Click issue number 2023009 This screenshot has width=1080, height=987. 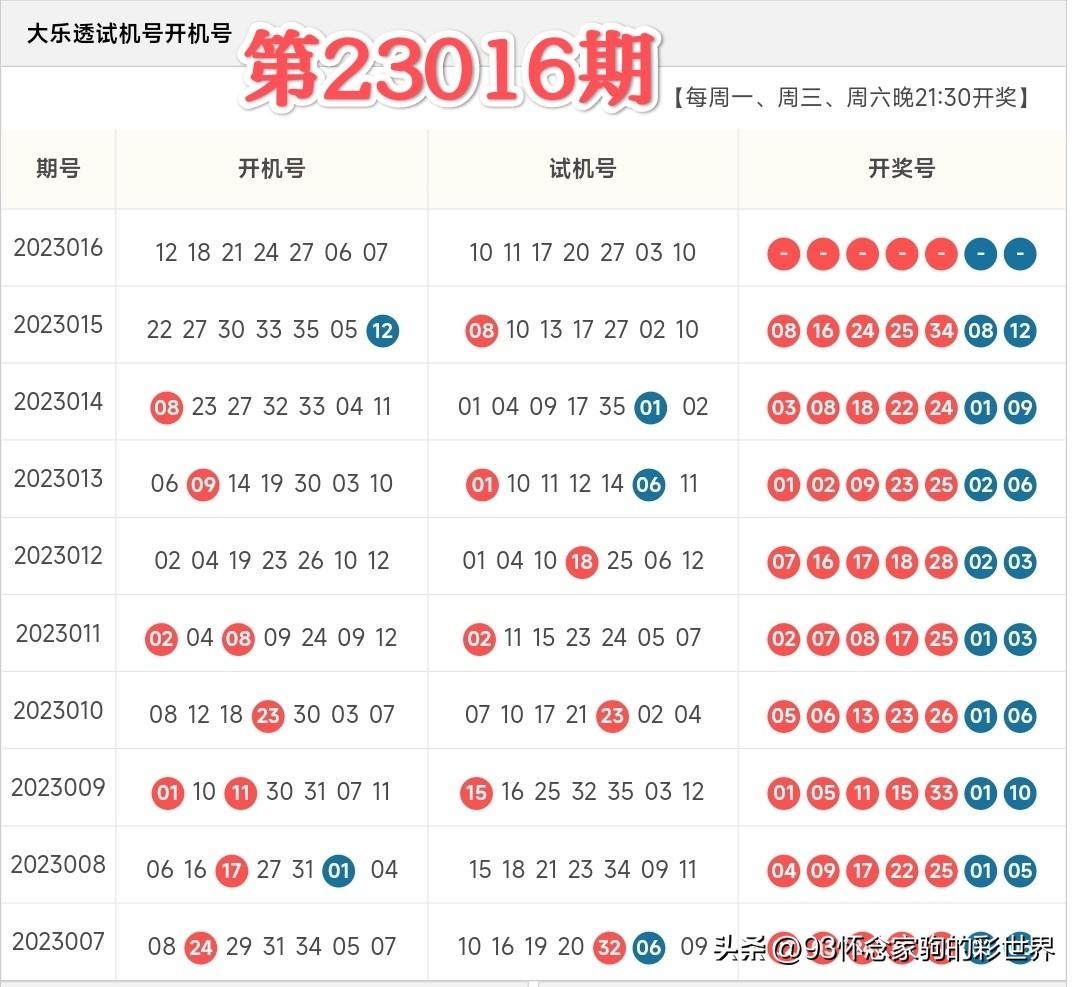58,787
